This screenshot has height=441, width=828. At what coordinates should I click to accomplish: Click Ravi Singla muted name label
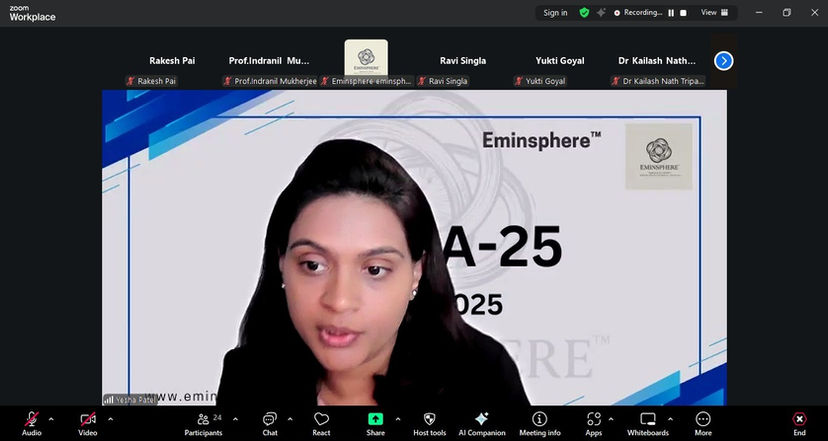pos(443,81)
